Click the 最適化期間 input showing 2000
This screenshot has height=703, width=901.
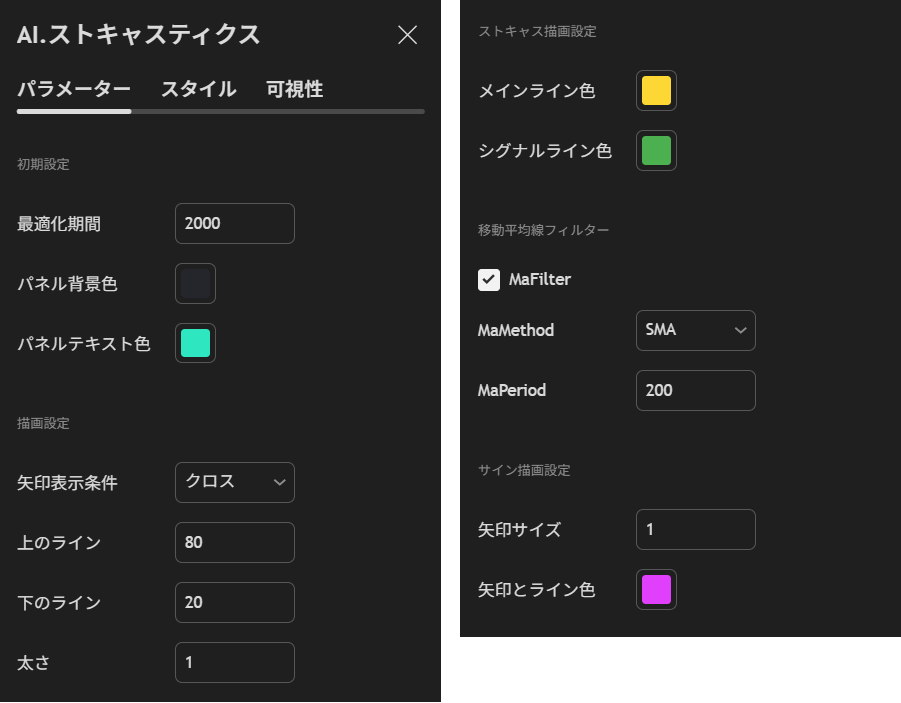[234, 223]
